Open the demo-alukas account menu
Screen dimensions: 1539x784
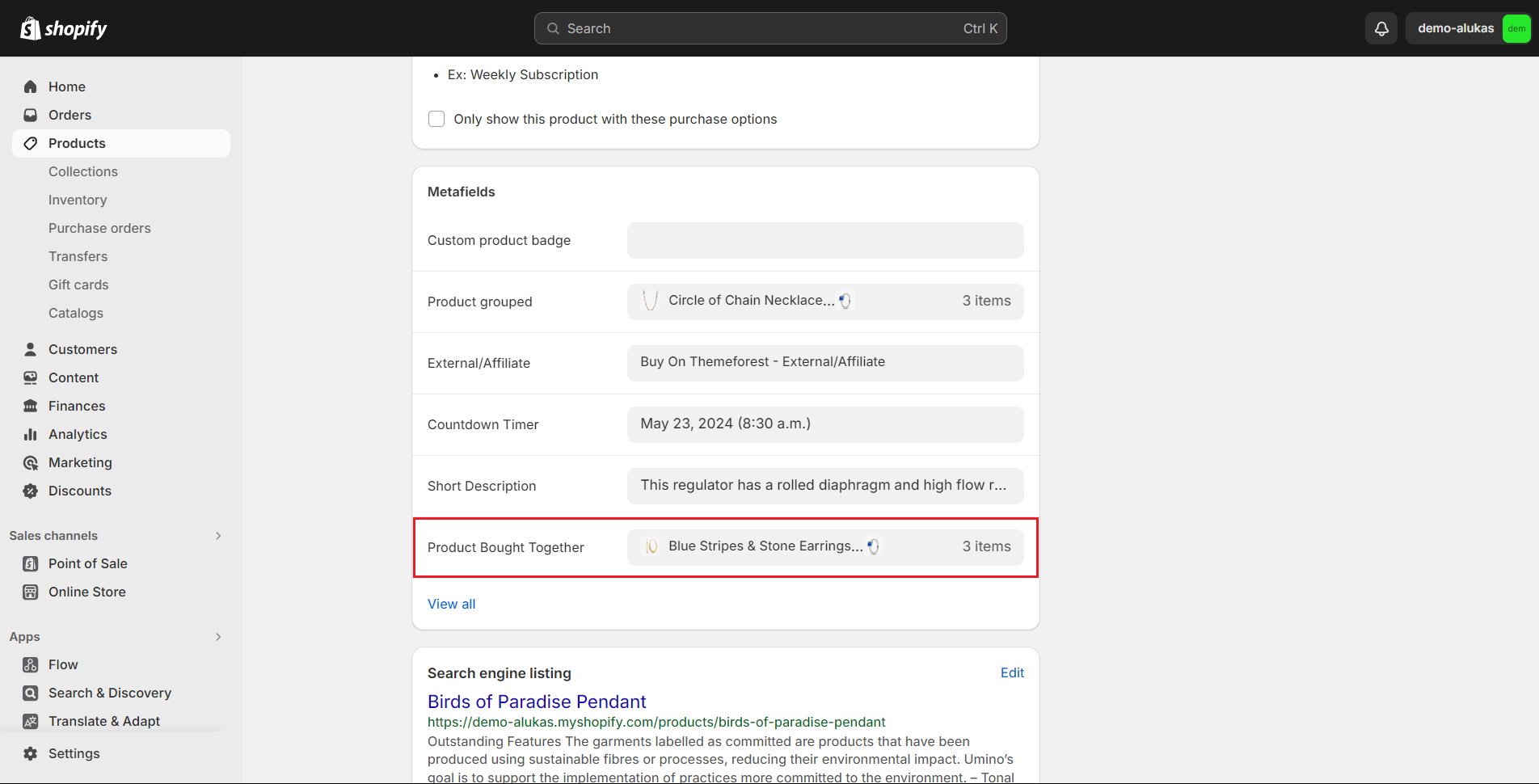coord(1456,28)
